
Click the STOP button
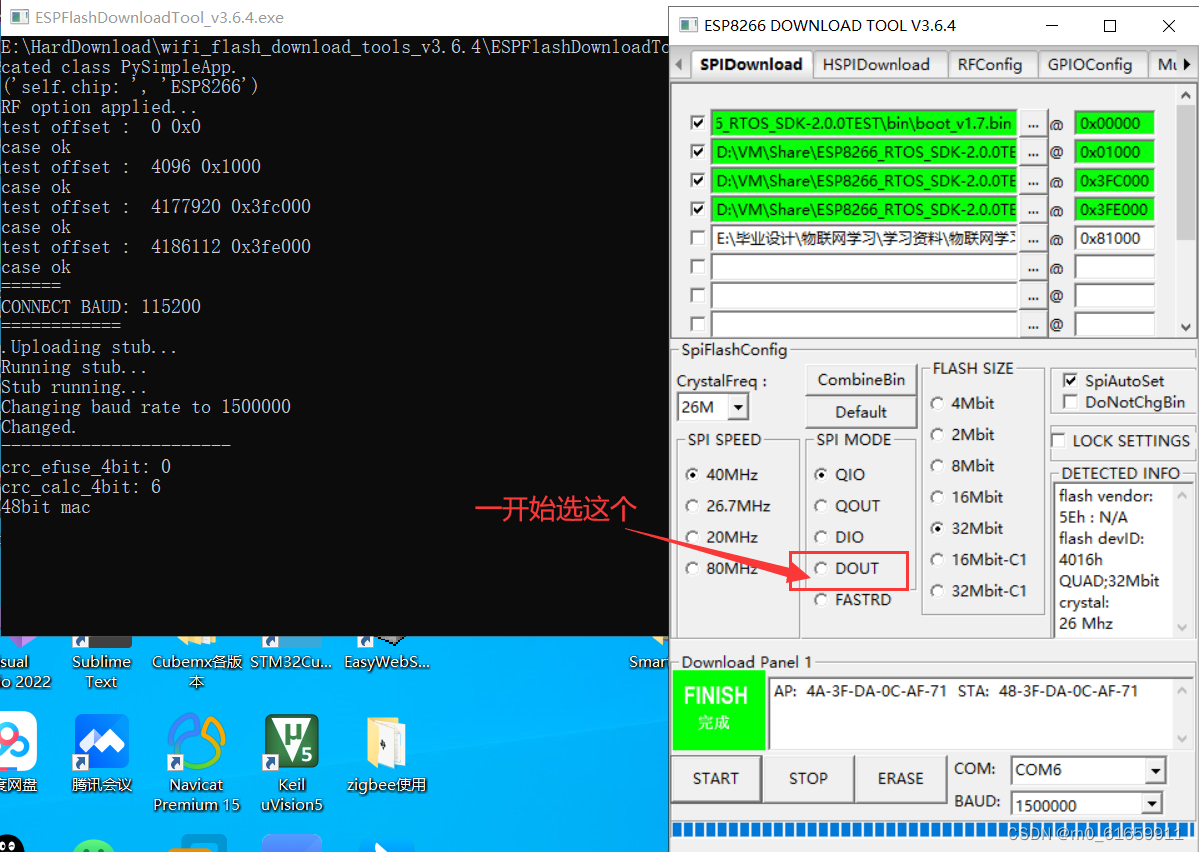tap(808, 779)
